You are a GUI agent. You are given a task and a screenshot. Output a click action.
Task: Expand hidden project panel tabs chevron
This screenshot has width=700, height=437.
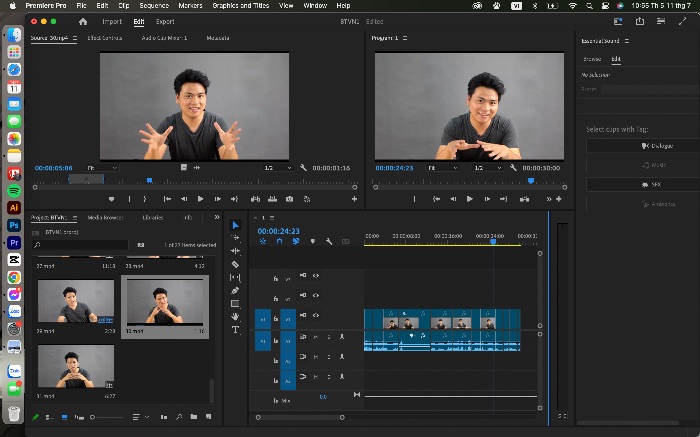[x=217, y=217]
